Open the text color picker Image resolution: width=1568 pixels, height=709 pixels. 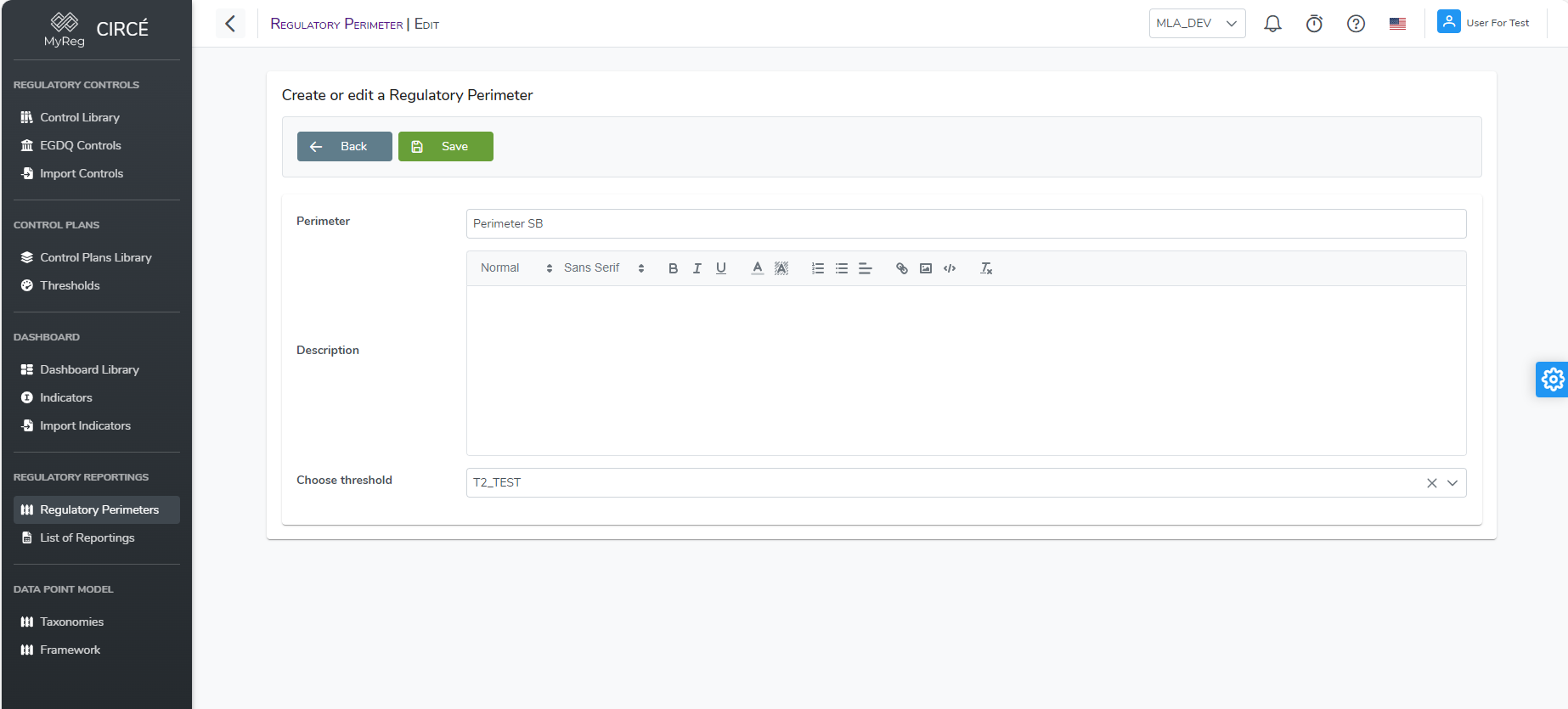click(x=757, y=268)
